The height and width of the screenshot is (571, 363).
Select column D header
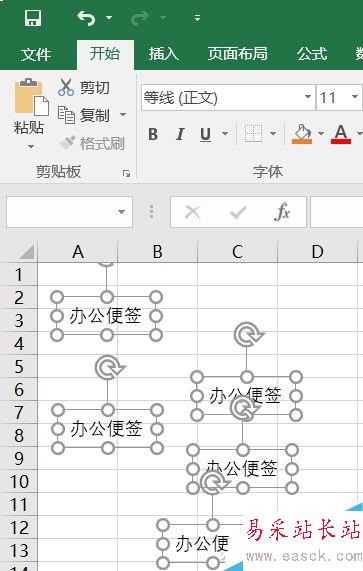coord(317,252)
